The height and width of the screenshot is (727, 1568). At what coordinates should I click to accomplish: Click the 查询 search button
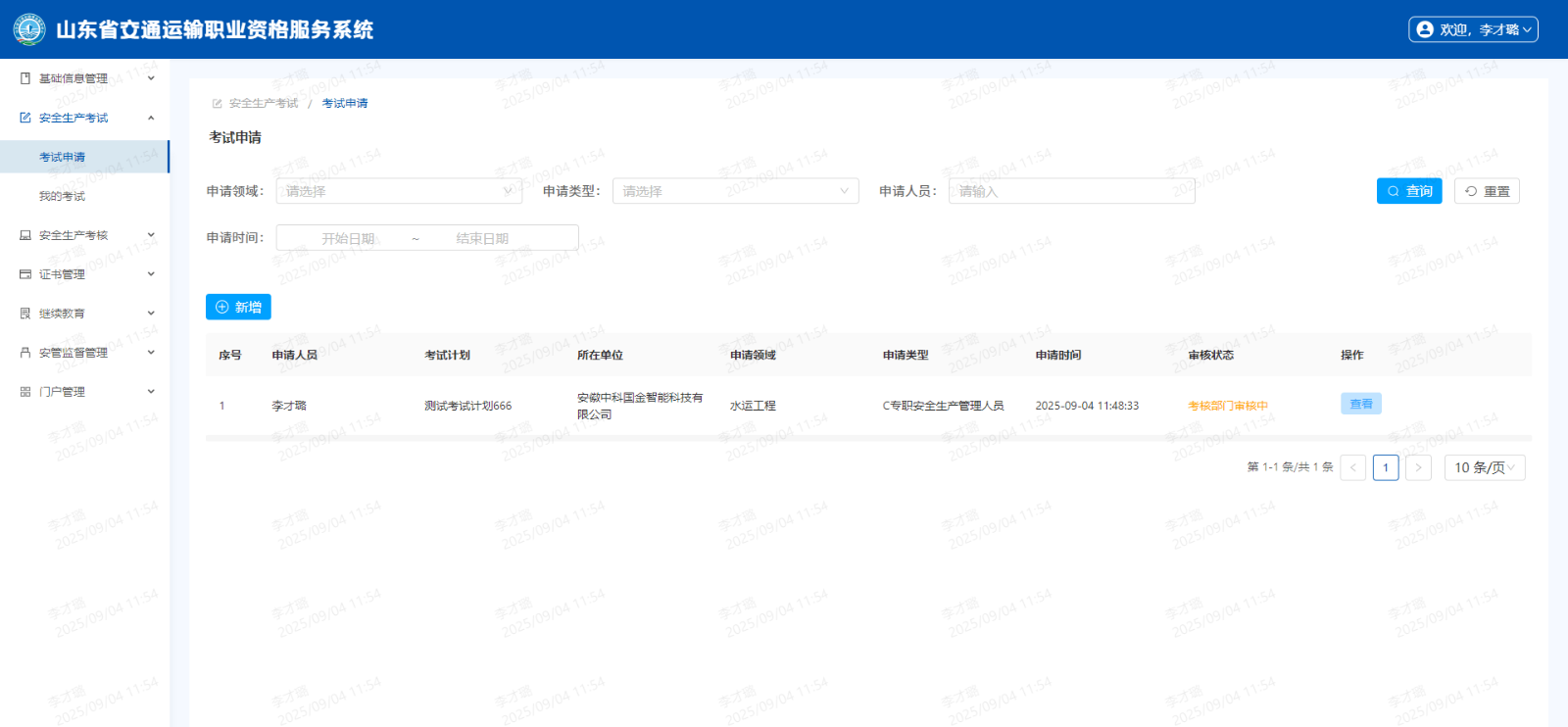pos(1409,191)
